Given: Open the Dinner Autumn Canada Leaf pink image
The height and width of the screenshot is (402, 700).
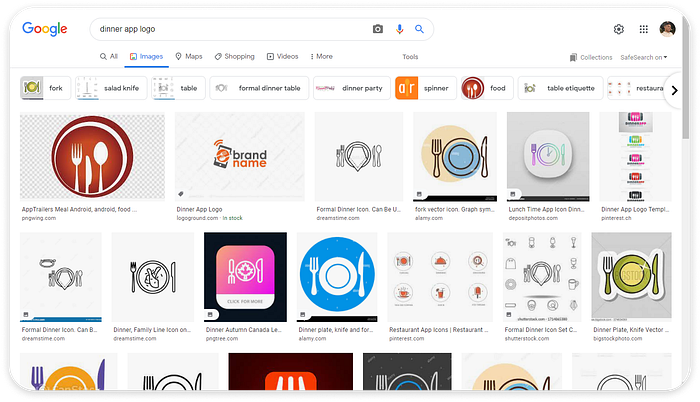Looking at the screenshot, I should [x=245, y=277].
